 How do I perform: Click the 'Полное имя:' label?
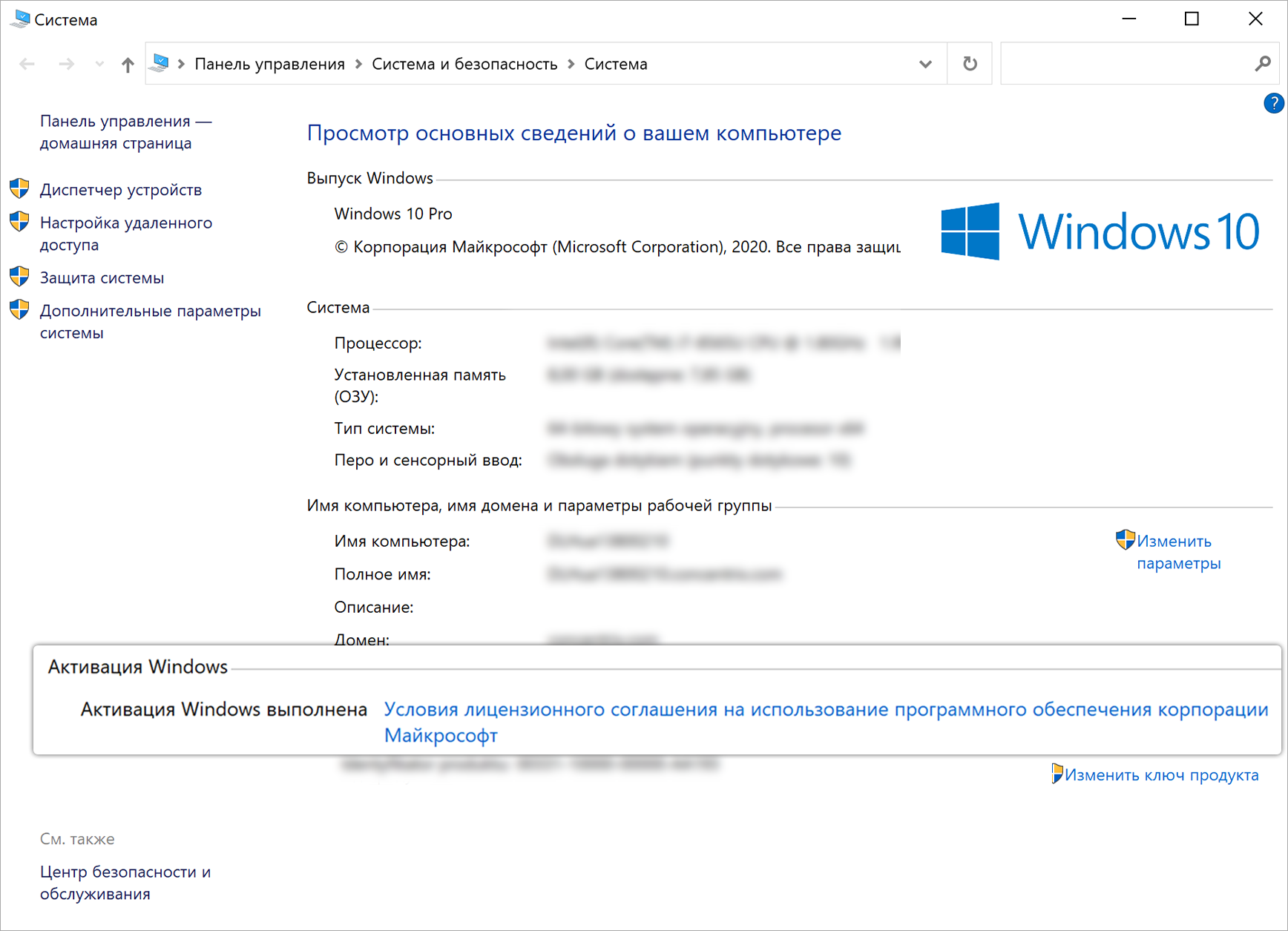382,574
